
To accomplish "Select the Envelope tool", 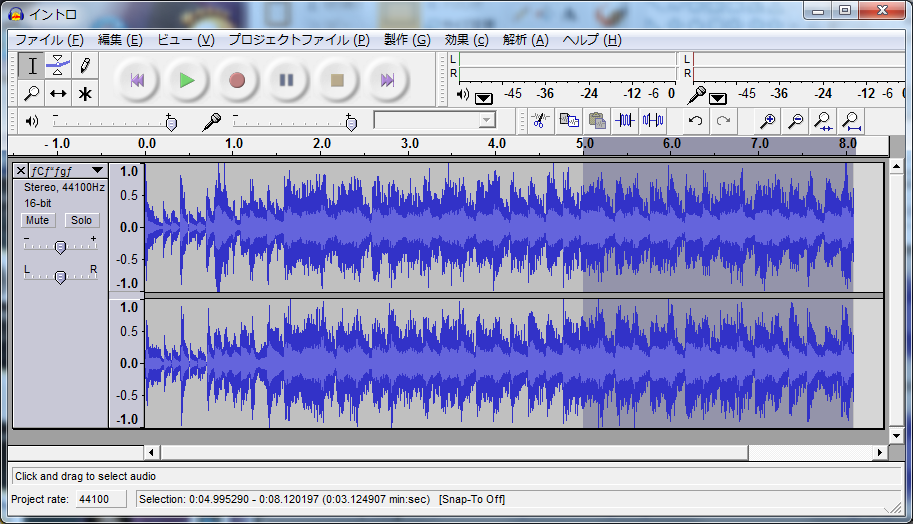I will point(58,66).
